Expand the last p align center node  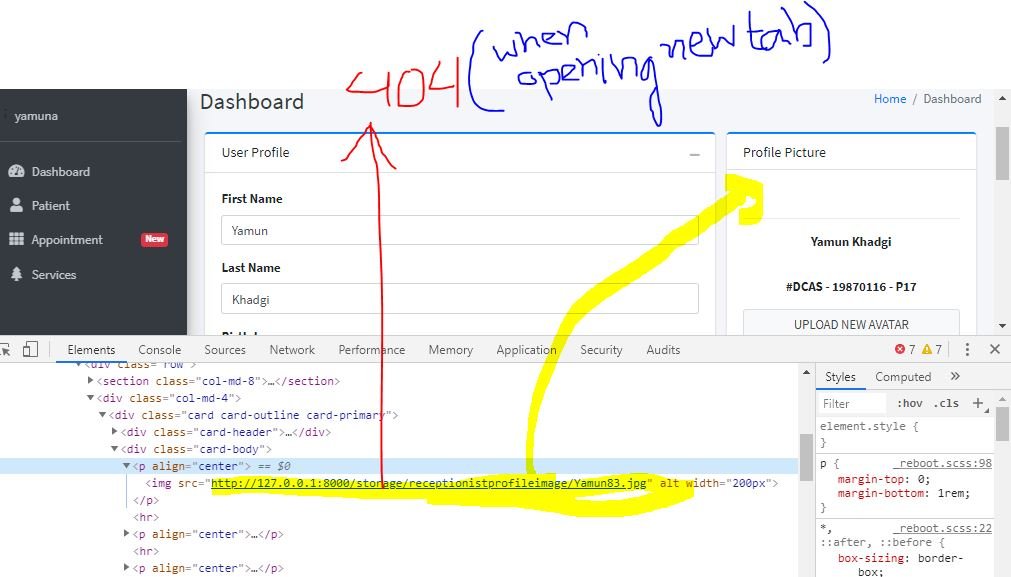[126, 568]
